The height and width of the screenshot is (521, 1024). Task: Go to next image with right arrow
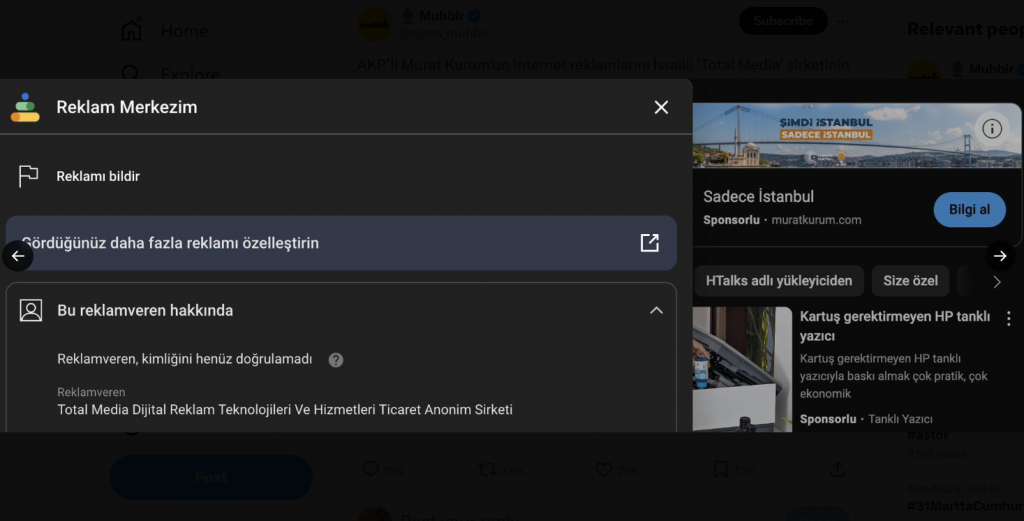point(1000,256)
